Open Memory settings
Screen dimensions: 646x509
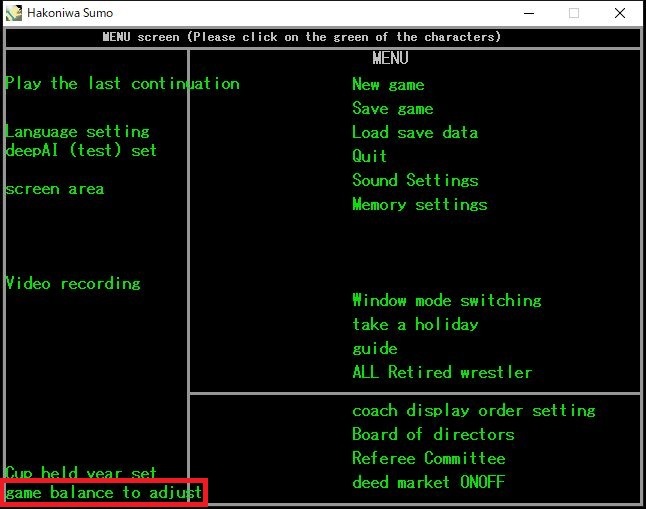coord(420,204)
